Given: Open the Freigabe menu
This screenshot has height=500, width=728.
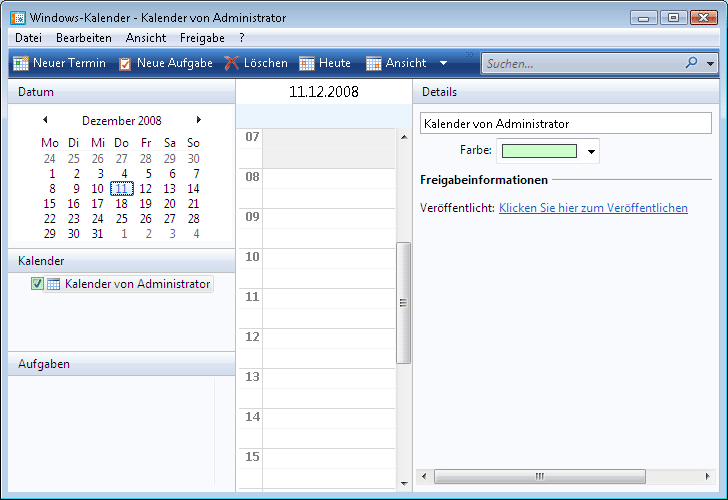Looking at the screenshot, I should 202,37.
